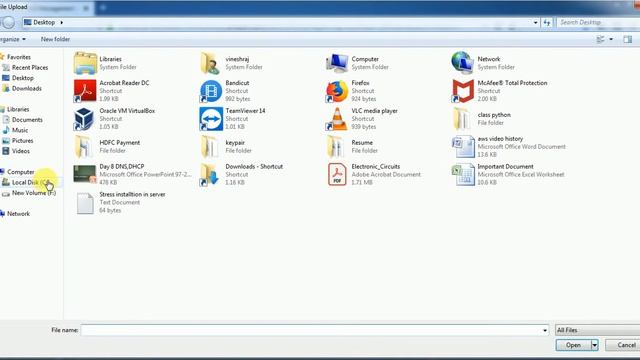Screen dimensions: 640x360
Task: Select Libraries in the navigation pane
Action: pos(18,109)
